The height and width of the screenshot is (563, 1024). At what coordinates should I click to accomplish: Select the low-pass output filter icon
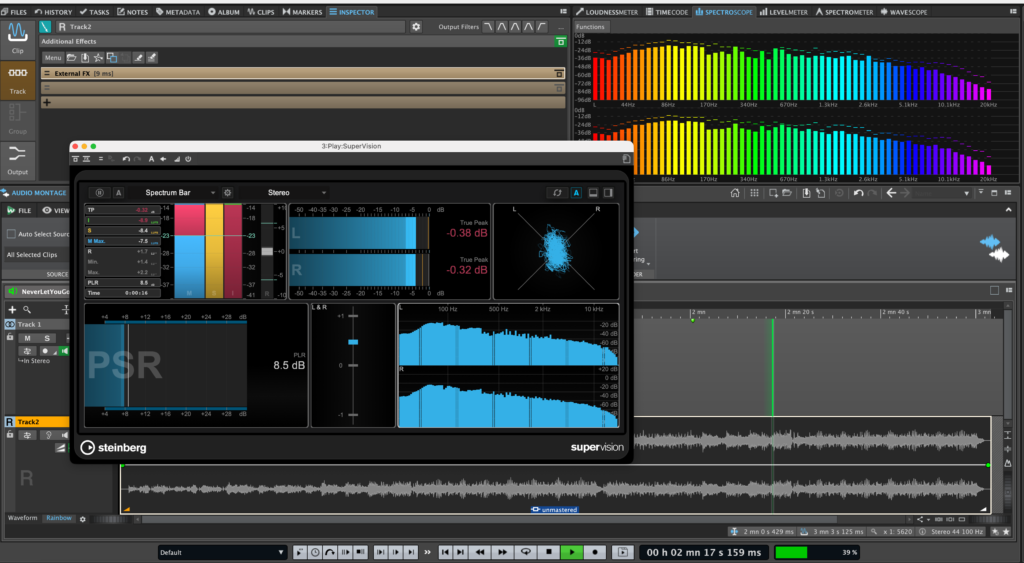point(488,27)
